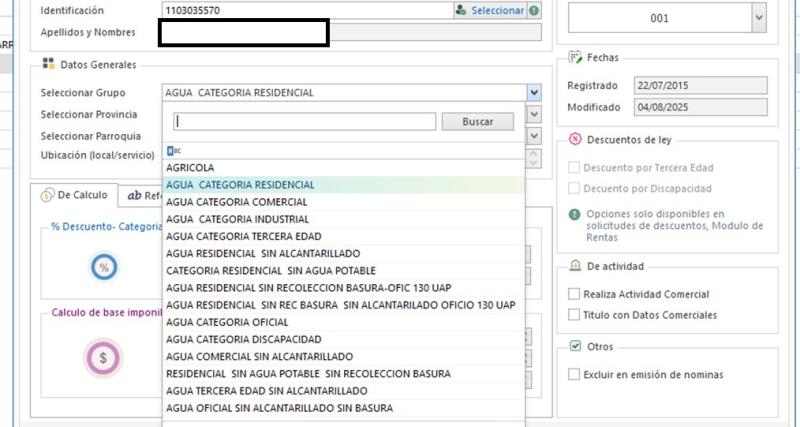Click the dollar base imponible icon

[x=103, y=358]
